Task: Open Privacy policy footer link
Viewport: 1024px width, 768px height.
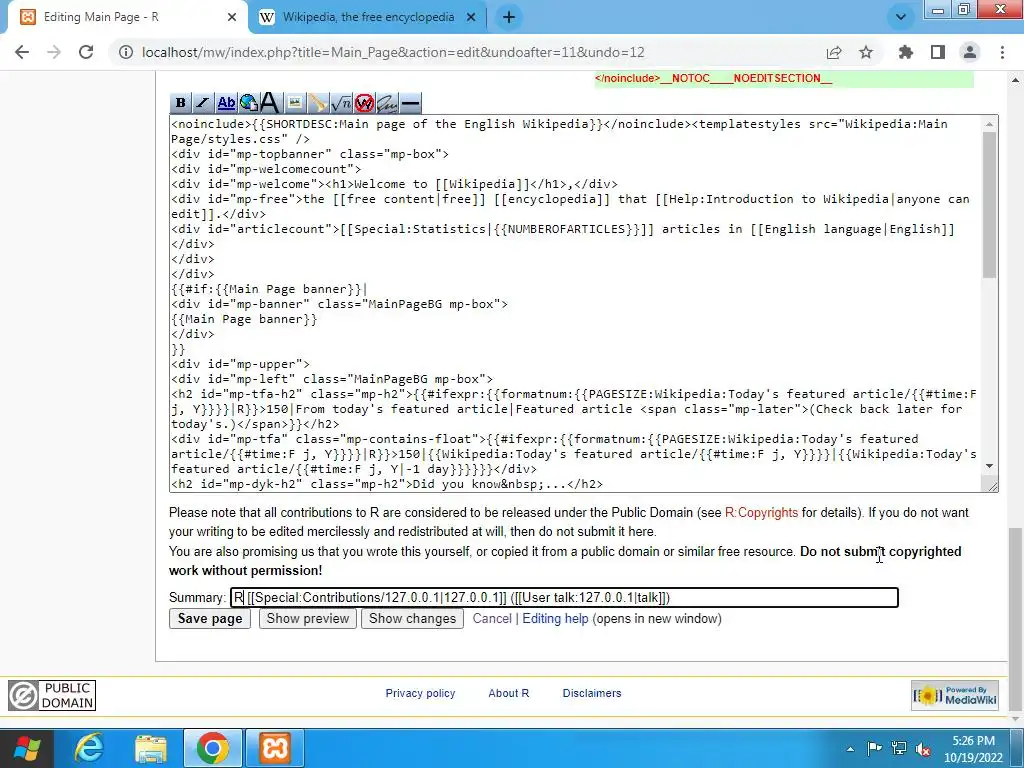Action: coord(420,693)
